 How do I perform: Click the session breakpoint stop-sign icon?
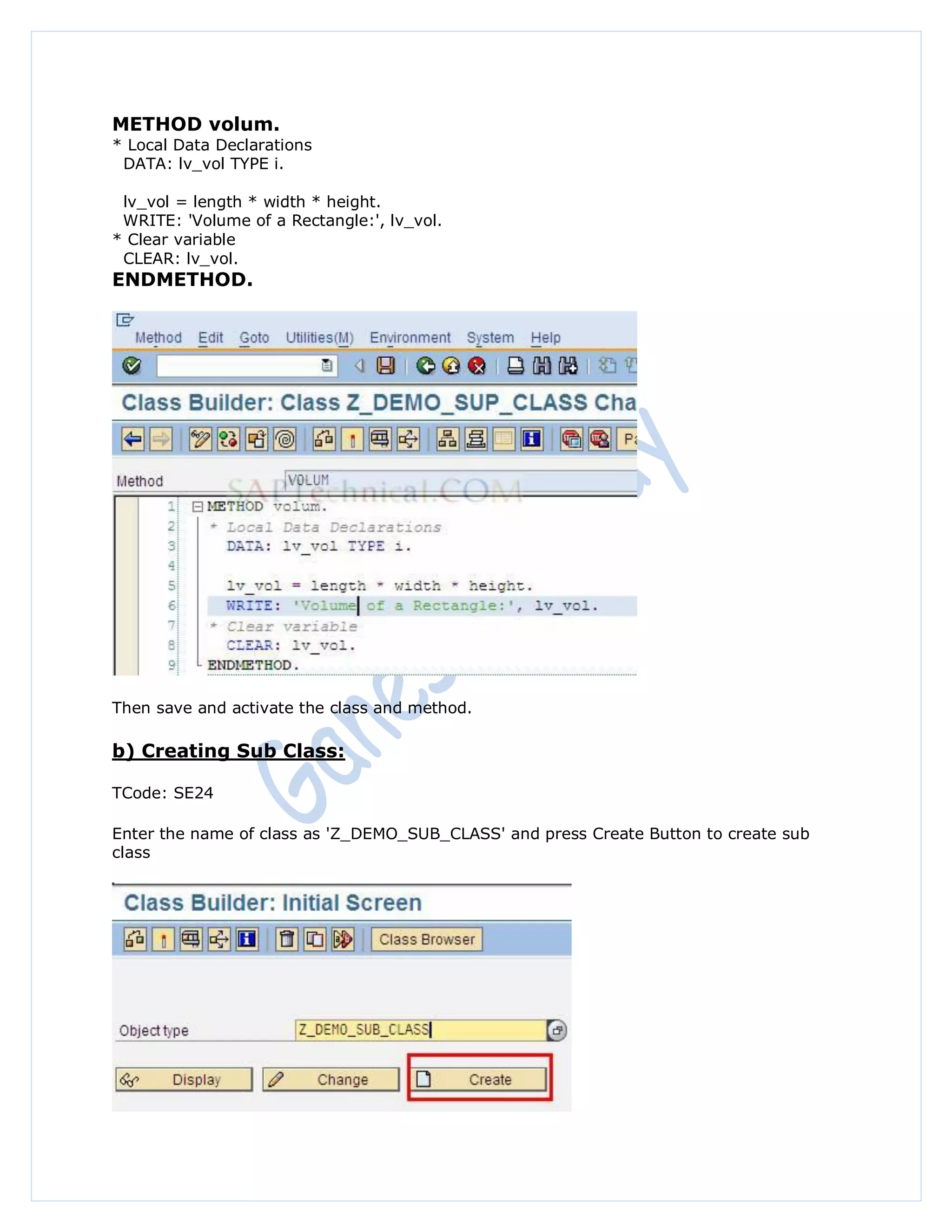[571, 439]
